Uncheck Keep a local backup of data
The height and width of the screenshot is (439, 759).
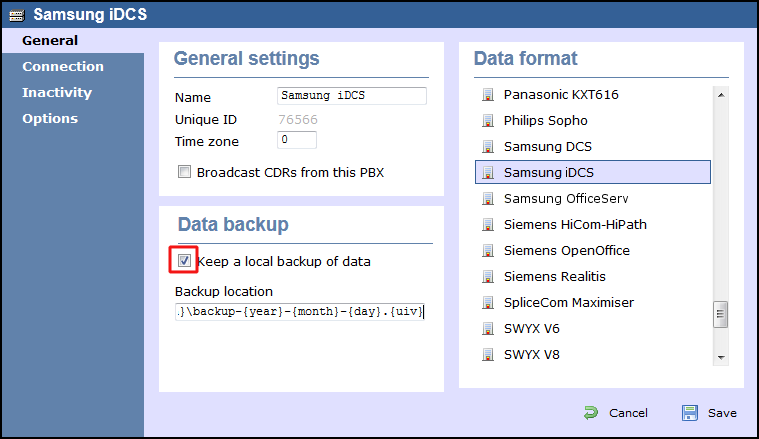pos(184,260)
